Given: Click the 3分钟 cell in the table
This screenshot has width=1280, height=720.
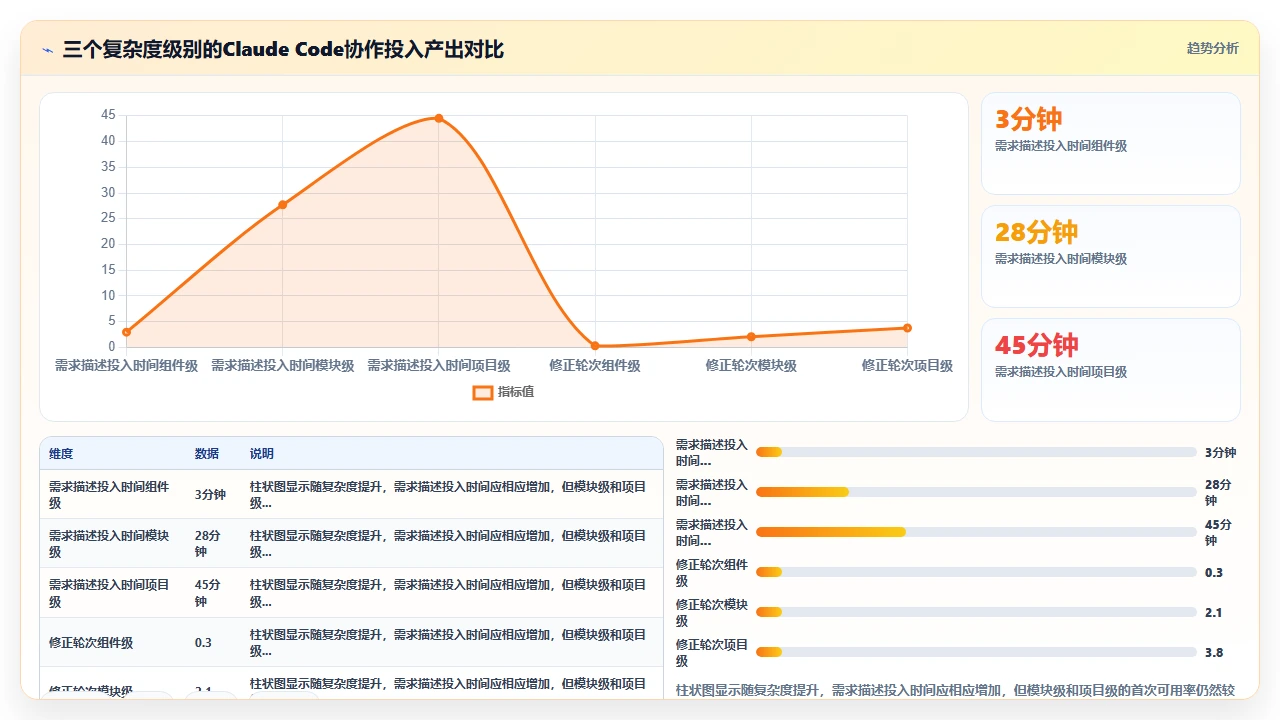Looking at the screenshot, I should pyautogui.click(x=210, y=495).
